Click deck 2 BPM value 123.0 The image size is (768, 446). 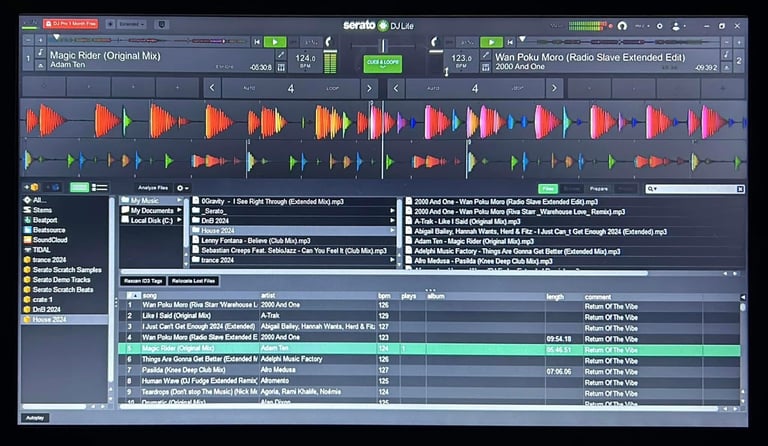(x=461, y=58)
